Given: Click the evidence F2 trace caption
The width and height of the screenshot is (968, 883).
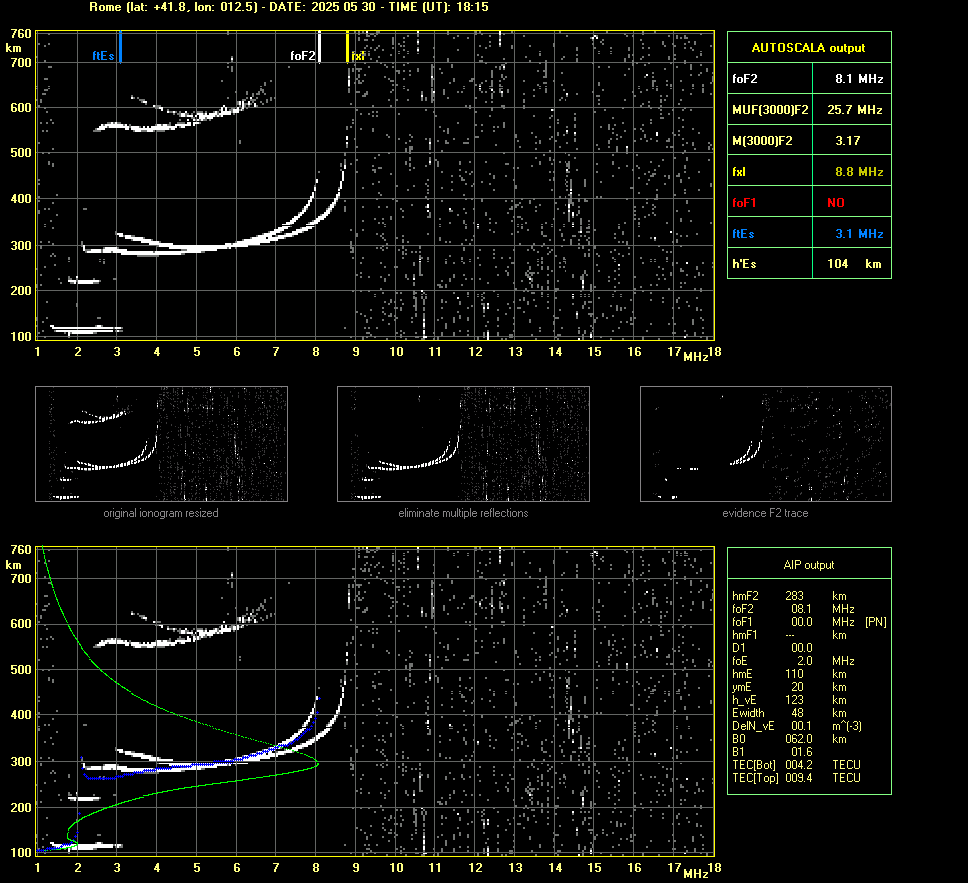Looking at the screenshot, I should [x=766, y=513].
